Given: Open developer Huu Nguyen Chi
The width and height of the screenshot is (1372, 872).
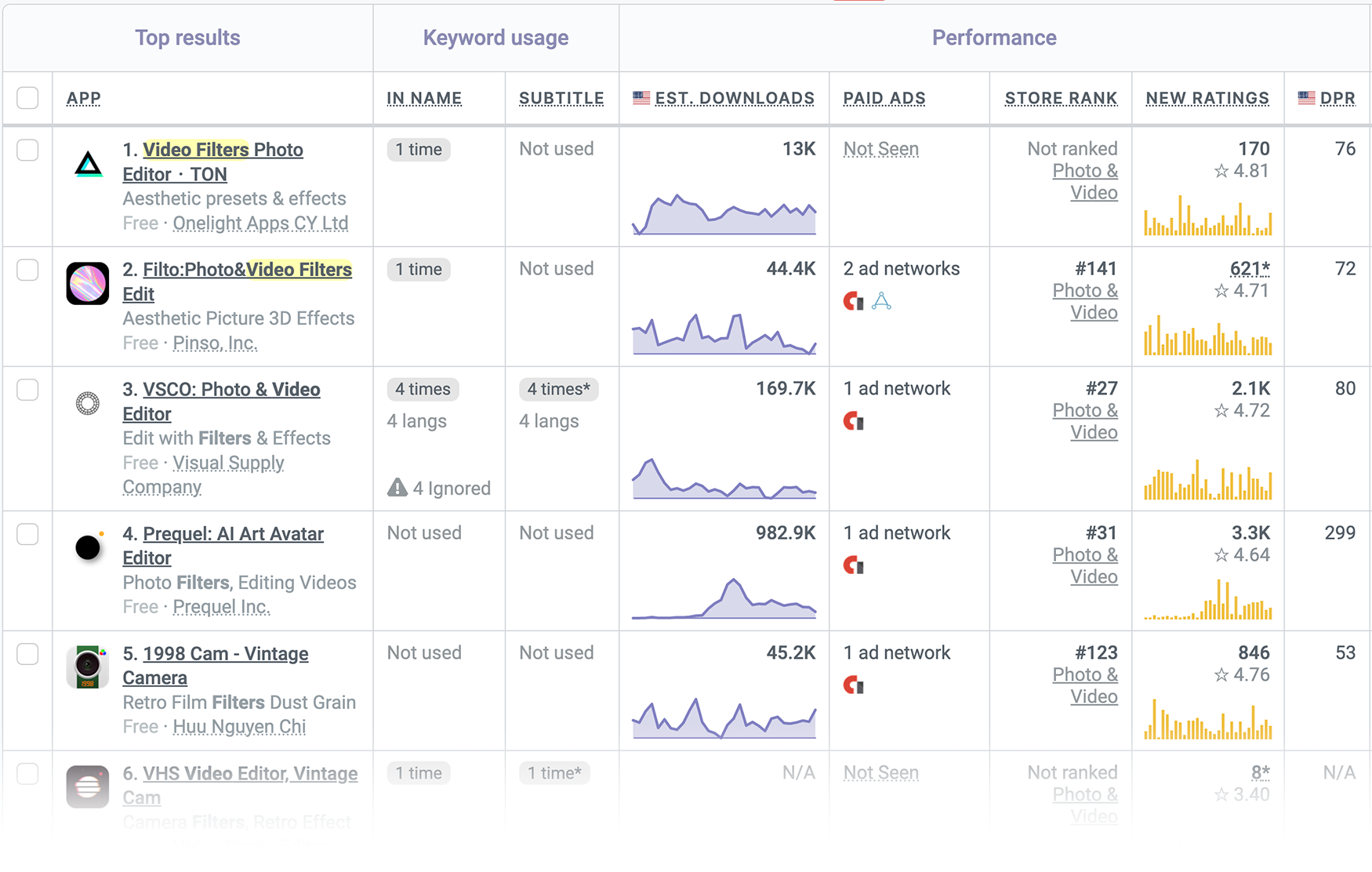Looking at the screenshot, I should click(239, 727).
